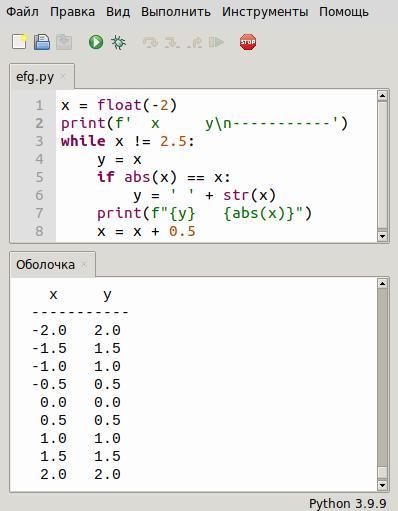Click '2.5' in the while condition
The height and width of the screenshot is (511, 398).
173,141
